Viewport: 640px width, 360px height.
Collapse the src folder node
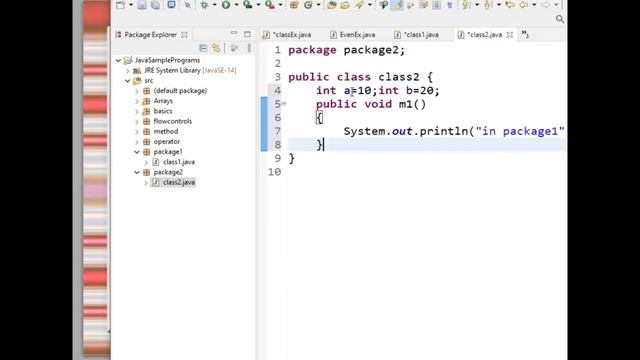(128, 81)
